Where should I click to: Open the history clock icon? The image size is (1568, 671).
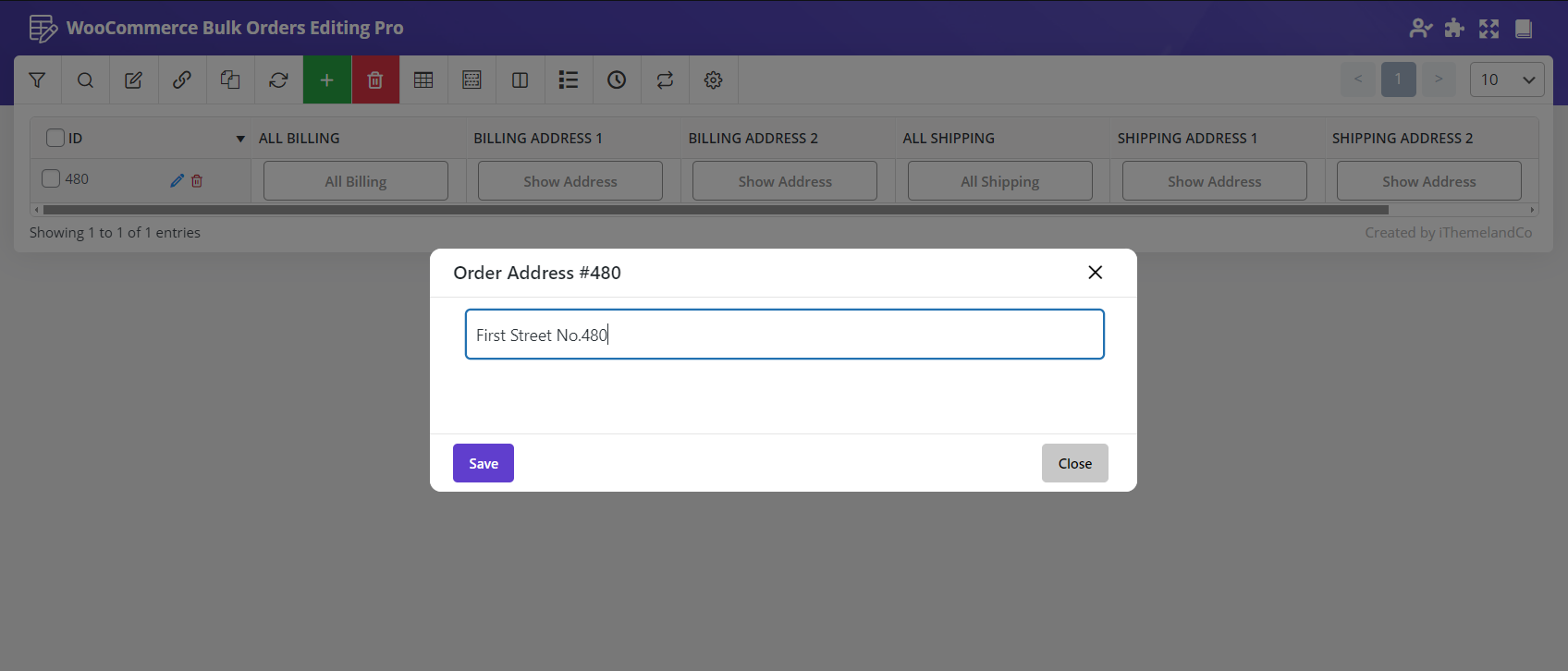(617, 80)
